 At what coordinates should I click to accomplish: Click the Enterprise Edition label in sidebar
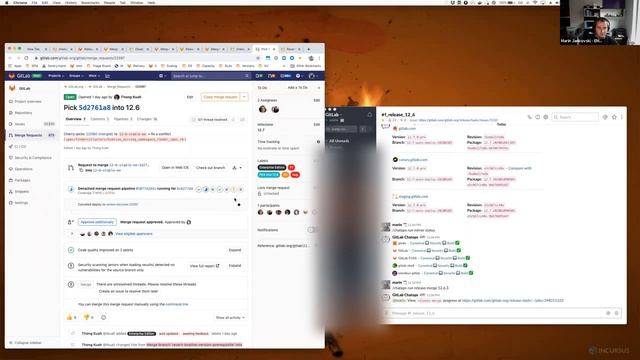[x=272, y=167]
